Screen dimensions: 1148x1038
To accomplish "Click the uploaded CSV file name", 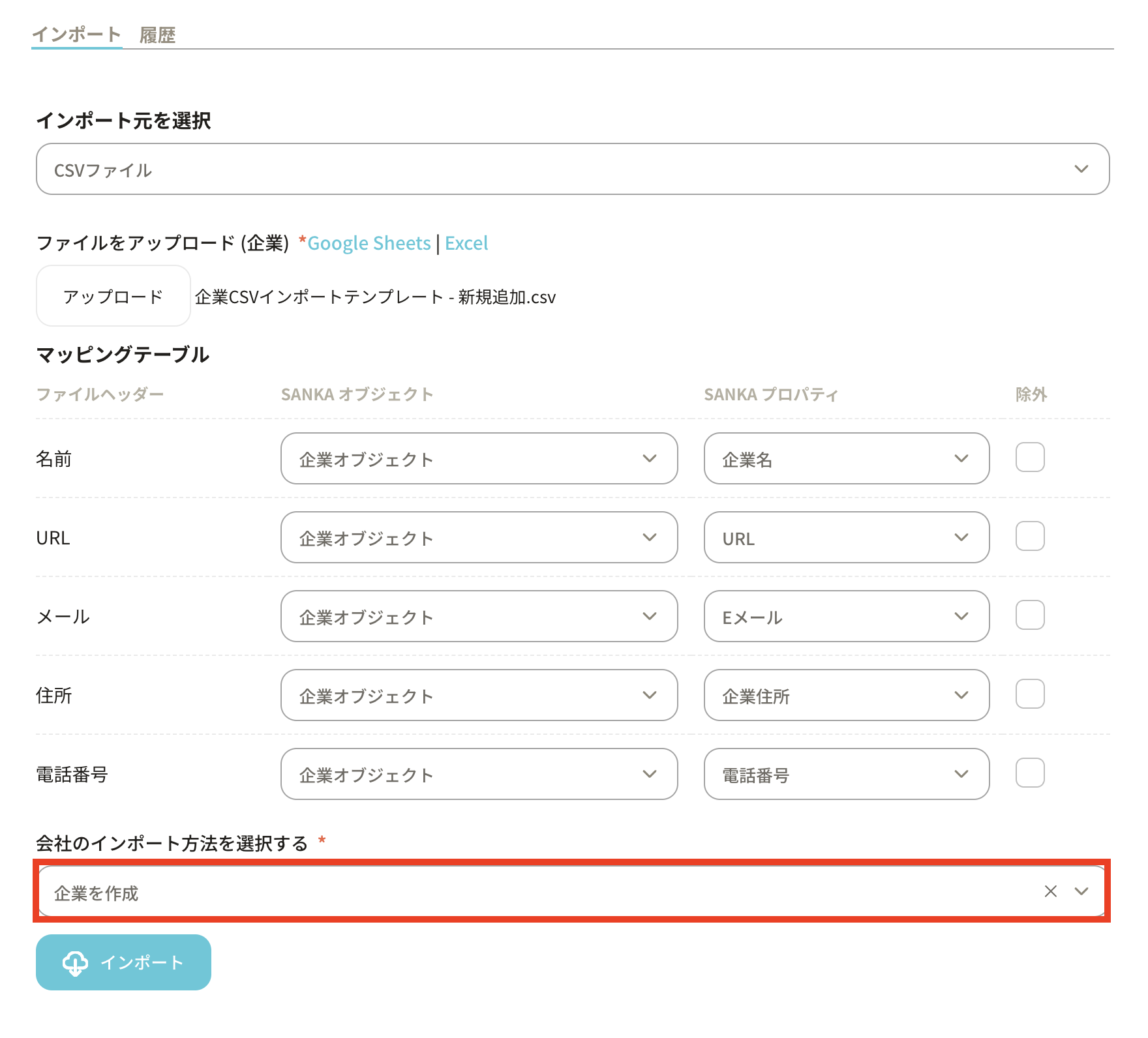I will [x=375, y=297].
